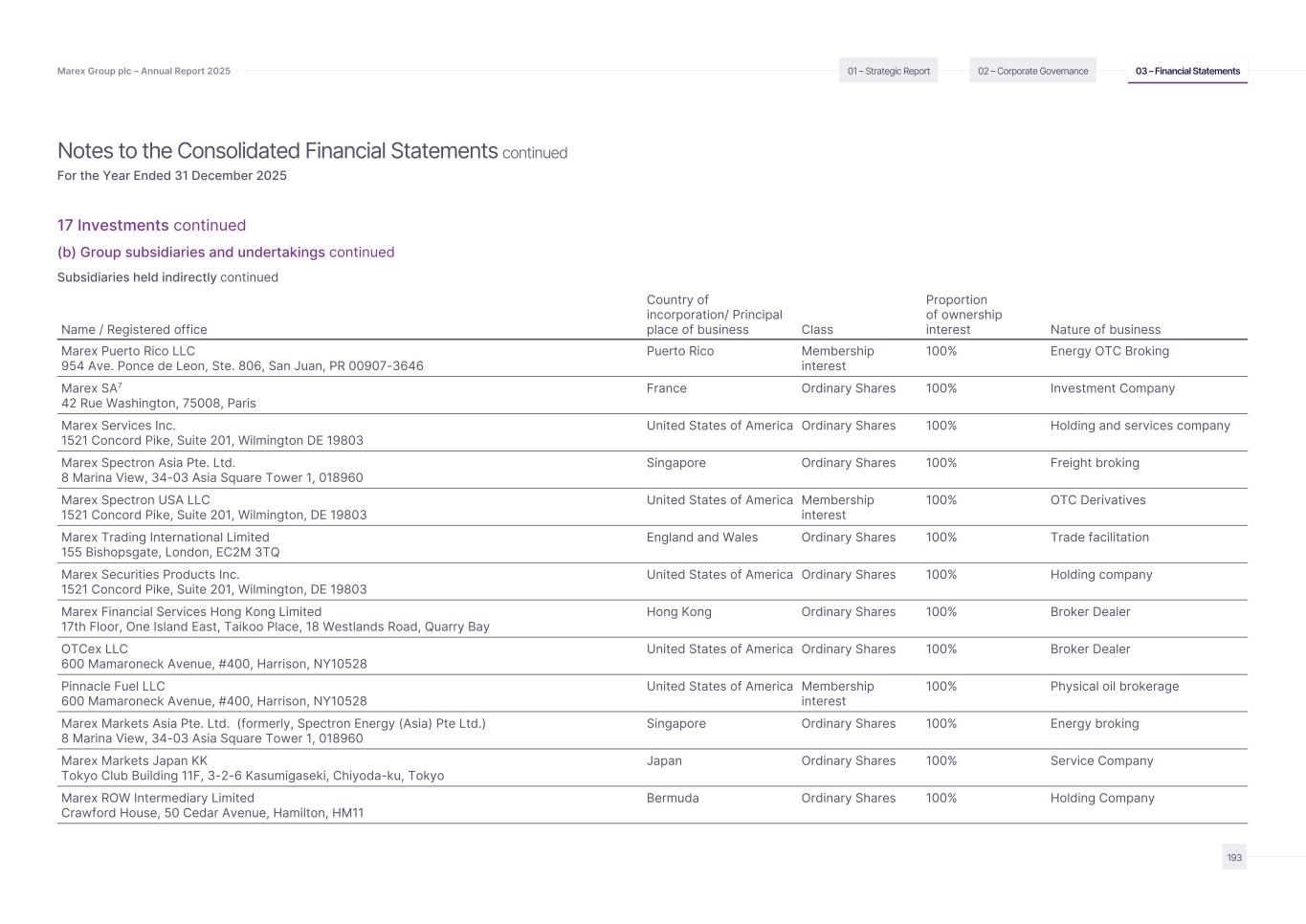
Task: Select the Marex Puerto Rico LLC entry
Action: point(128,351)
